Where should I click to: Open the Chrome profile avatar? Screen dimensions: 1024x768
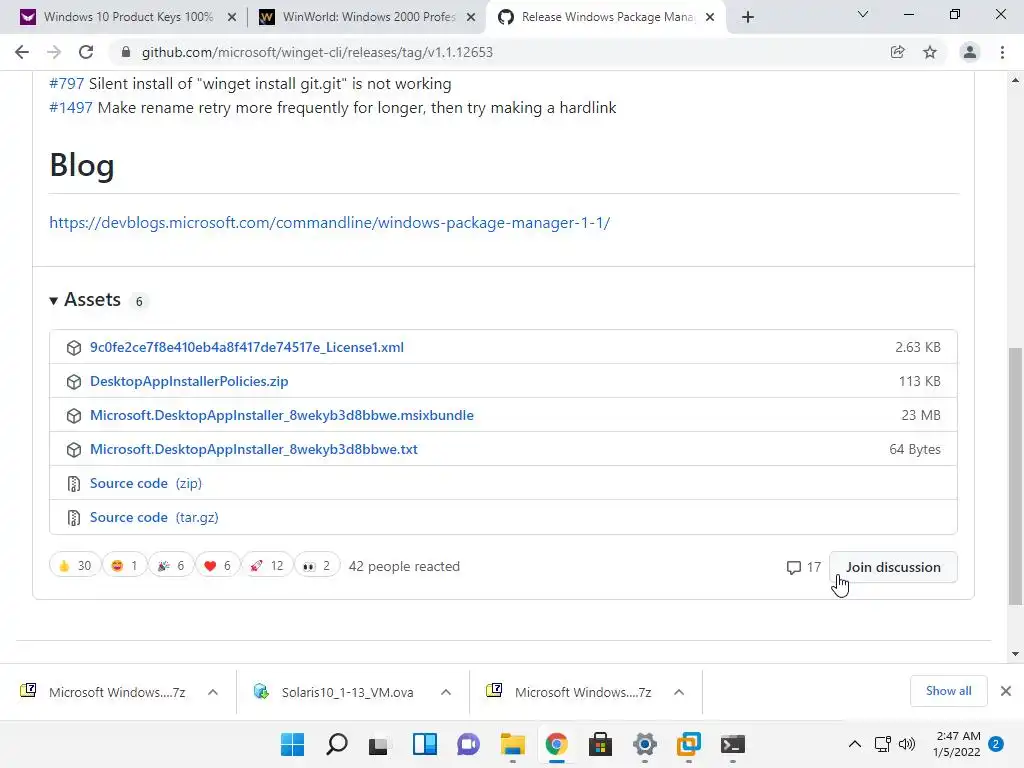coord(970,52)
